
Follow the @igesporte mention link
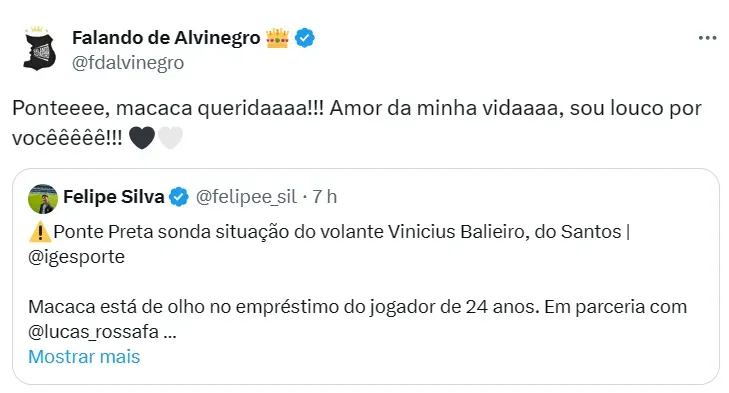[x=76, y=257]
